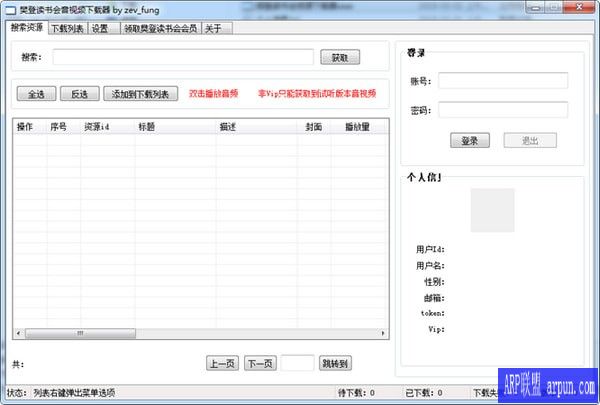Click the 账号 input field
The image size is (600, 405).
[503, 81]
